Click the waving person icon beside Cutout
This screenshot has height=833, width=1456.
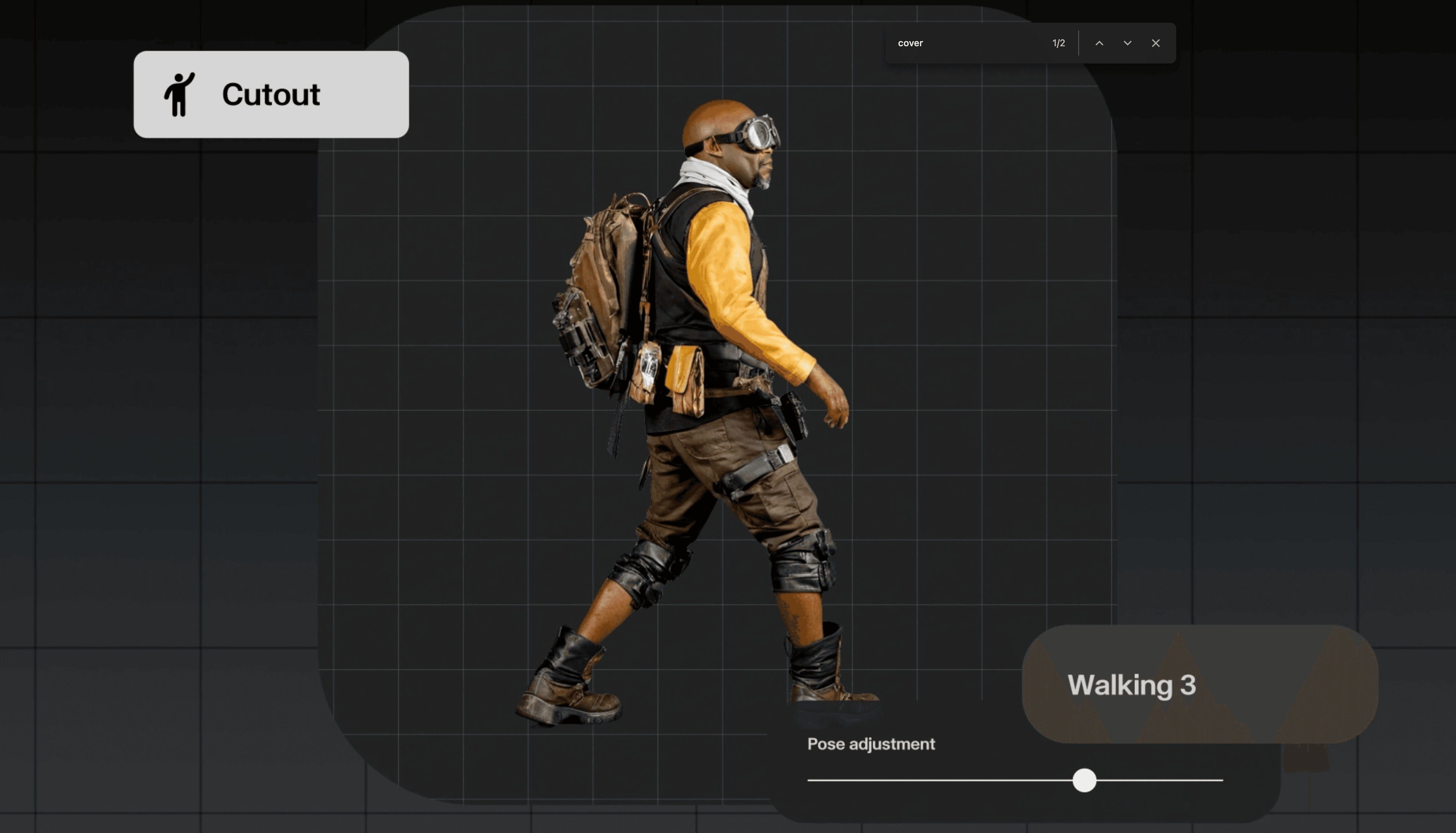pyautogui.click(x=179, y=94)
